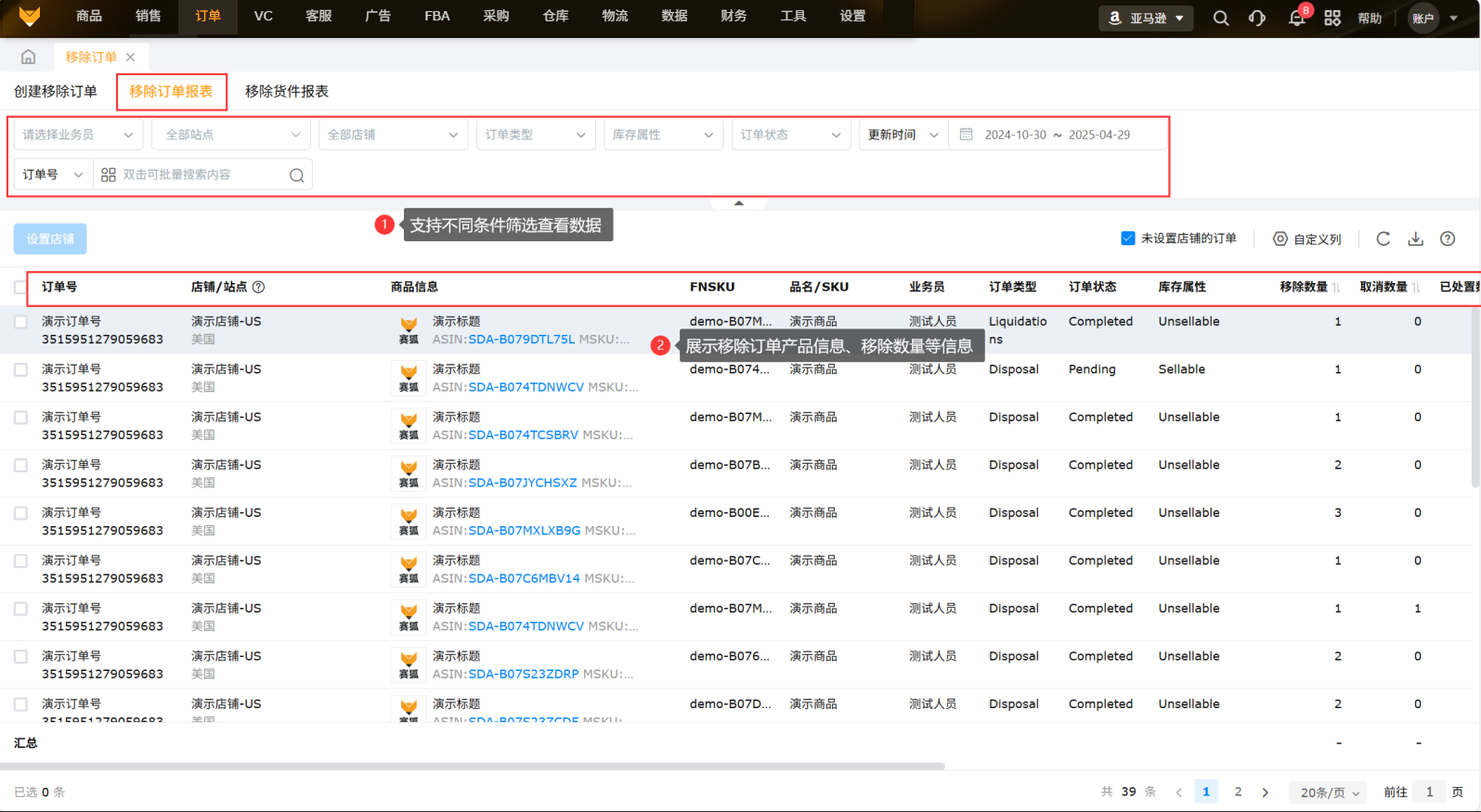Switch to 移除货件报表 tab
The width and height of the screenshot is (1481, 812).
coord(286,91)
